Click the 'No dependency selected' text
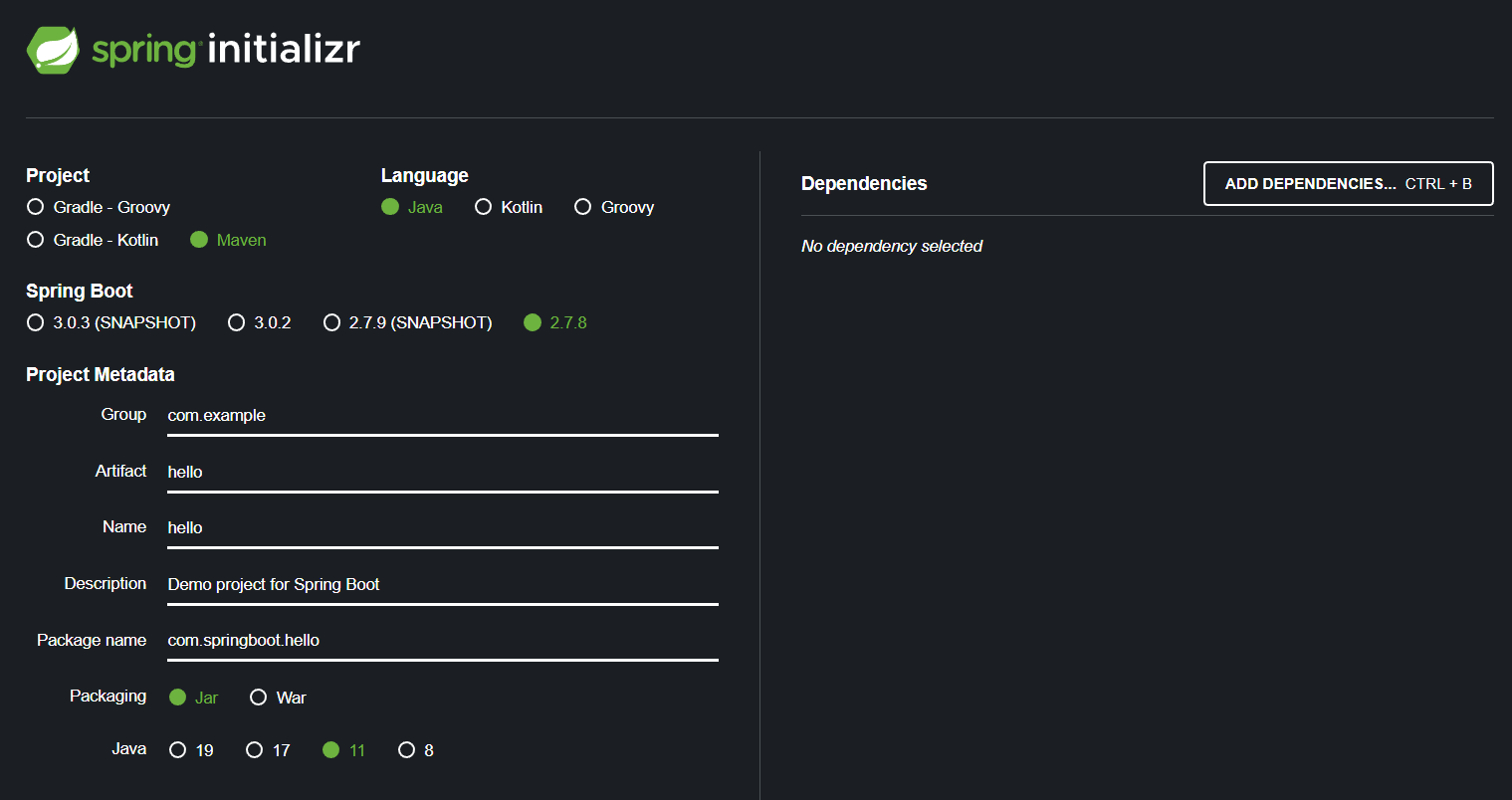Screen dimensions: 1512x800 [x=892, y=247]
